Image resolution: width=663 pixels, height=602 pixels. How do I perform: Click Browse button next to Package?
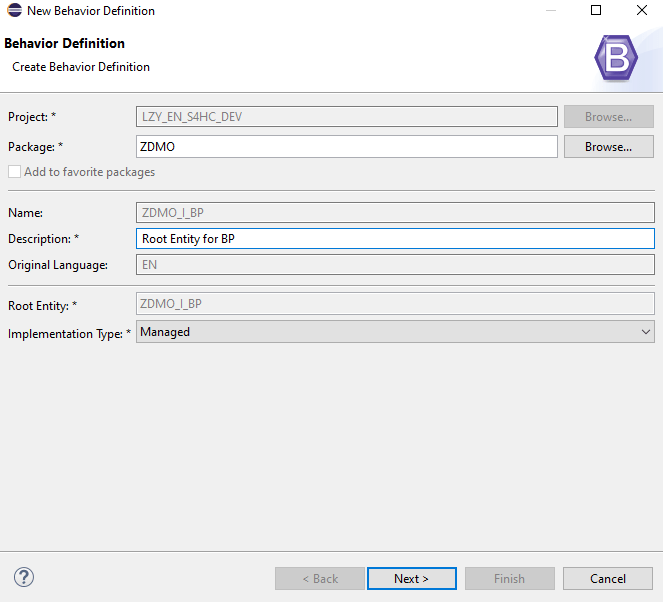[608, 147]
